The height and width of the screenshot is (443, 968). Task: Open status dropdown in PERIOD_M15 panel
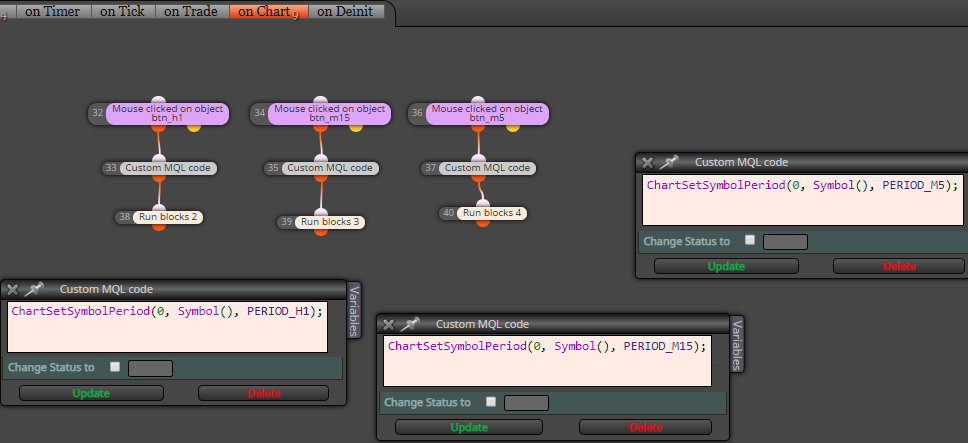(x=527, y=404)
